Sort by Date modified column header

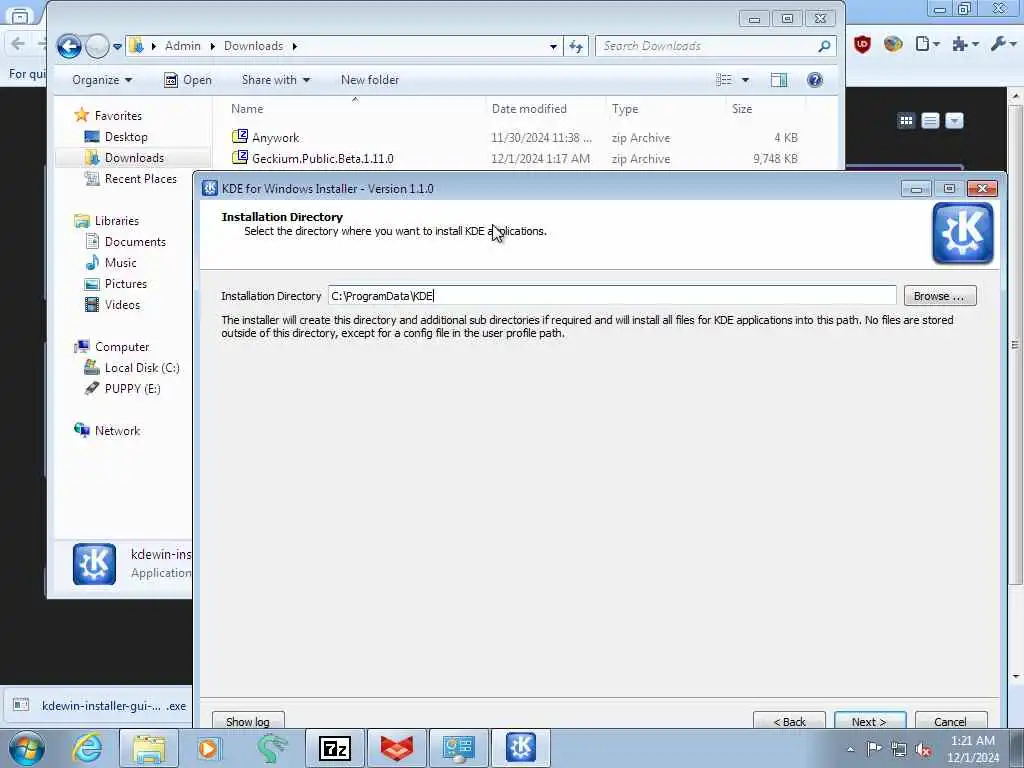[x=546, y=108]
